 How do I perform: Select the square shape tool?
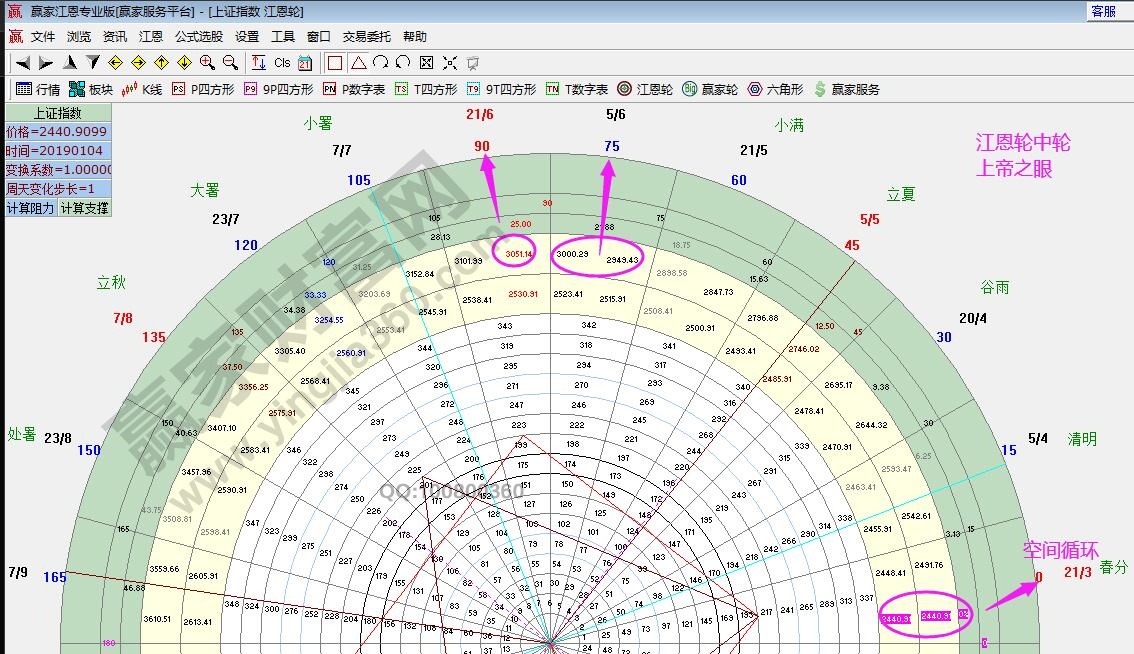pyautogui.click(x=335, y=62)
